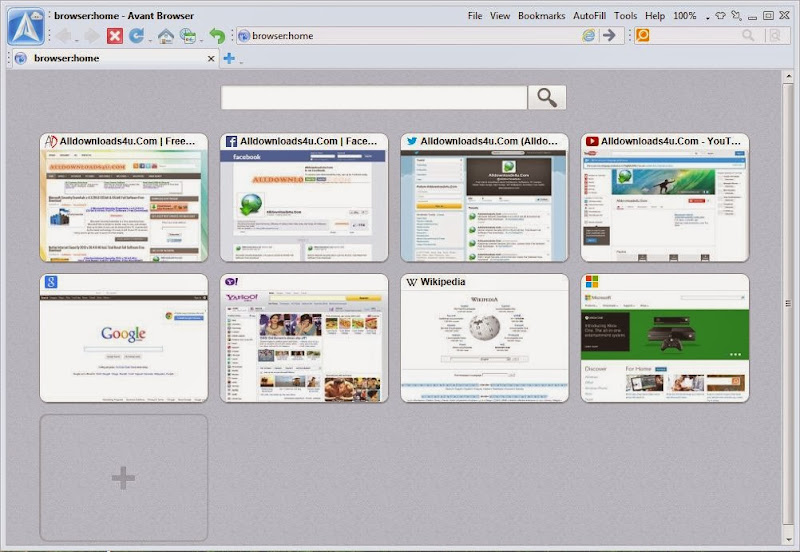Viewport: 800px width, 552px height.
Task: Click the browser:home favicon in address bar
Action: [x=244, y=36]
